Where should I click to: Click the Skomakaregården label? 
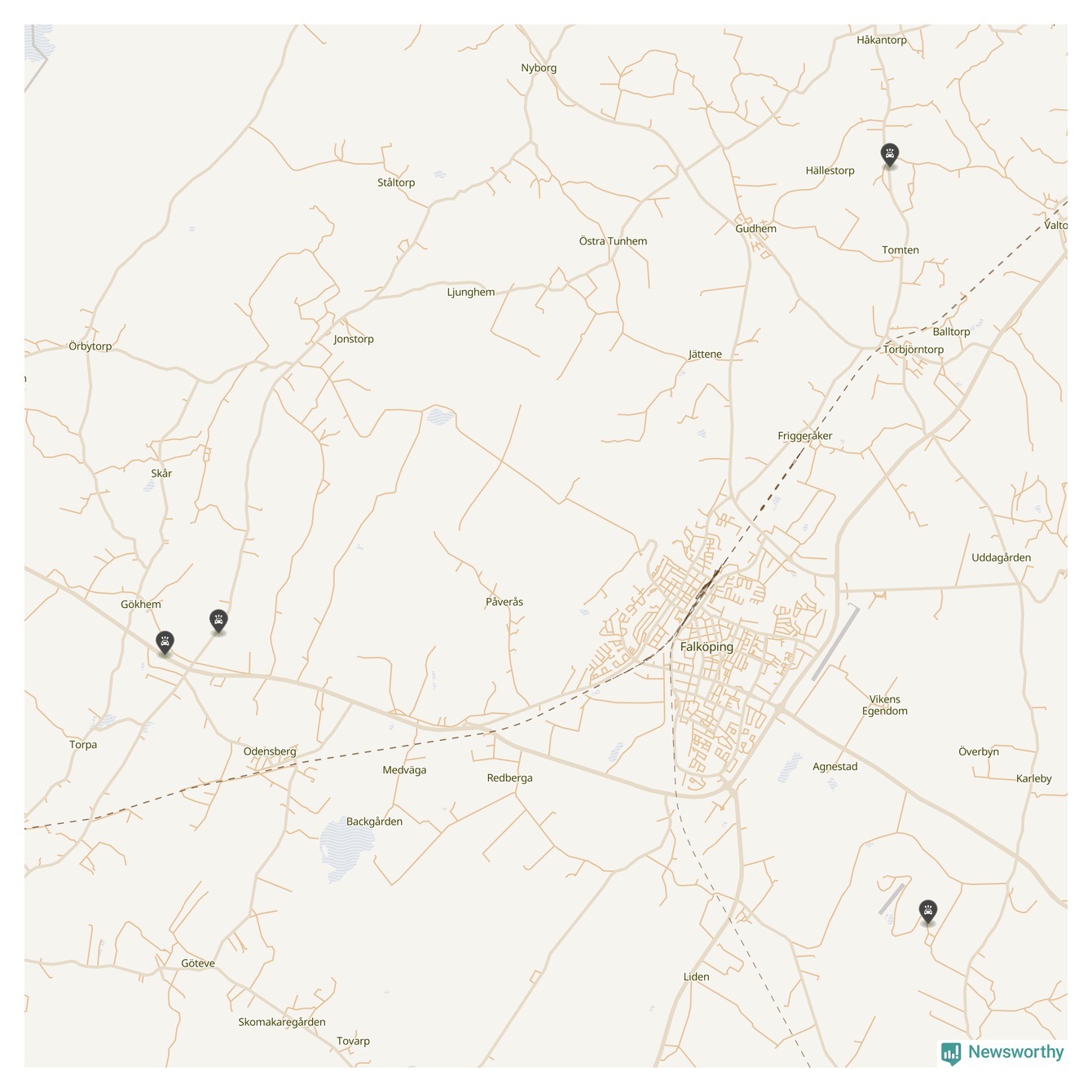282,1023
